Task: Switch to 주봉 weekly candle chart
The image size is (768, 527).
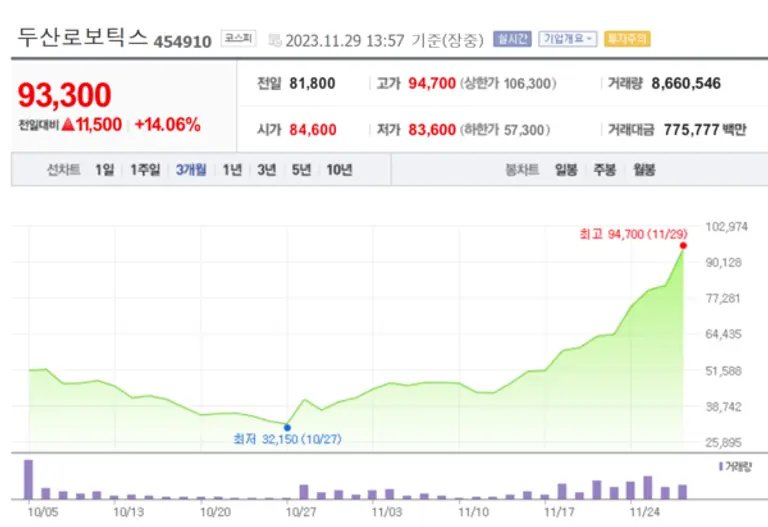Action: click(604, 170)
